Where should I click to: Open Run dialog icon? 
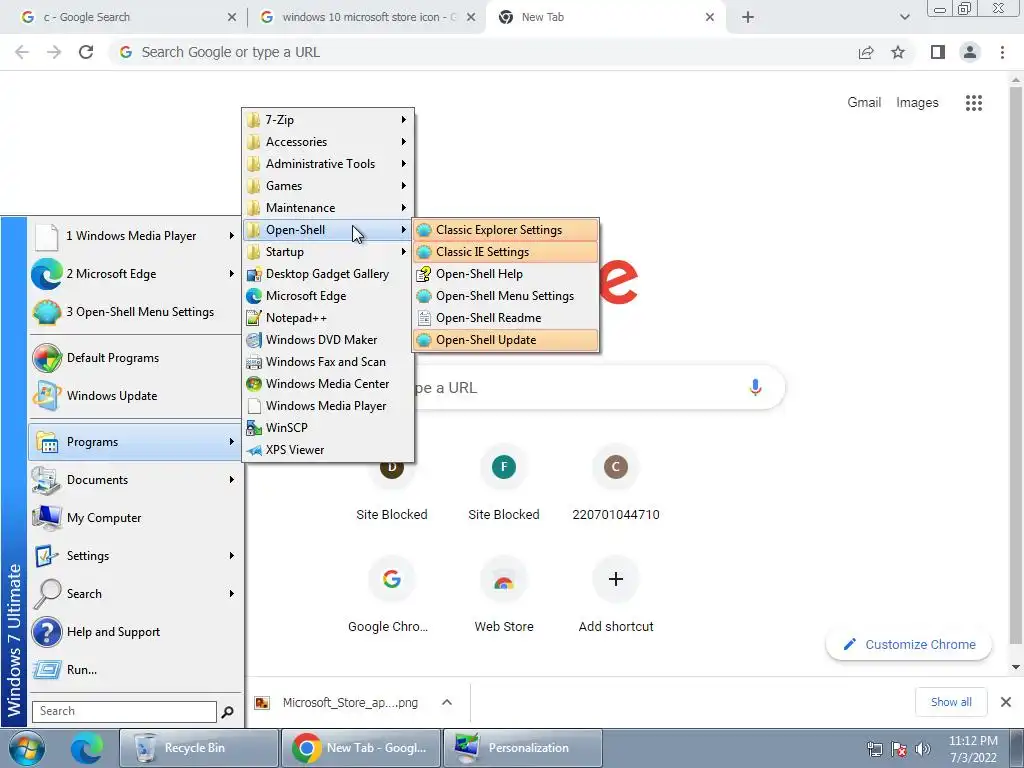[x=47, y=670]
